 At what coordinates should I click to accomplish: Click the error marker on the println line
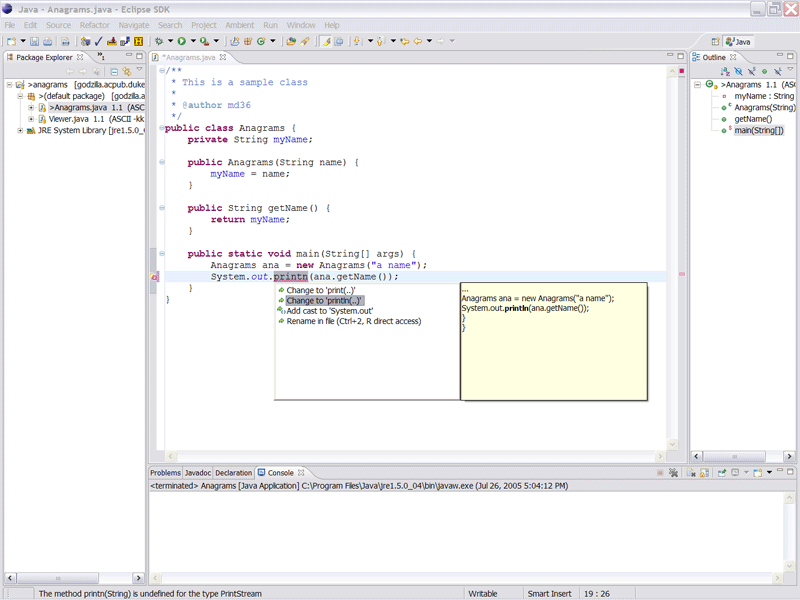[x=155, y=277]
